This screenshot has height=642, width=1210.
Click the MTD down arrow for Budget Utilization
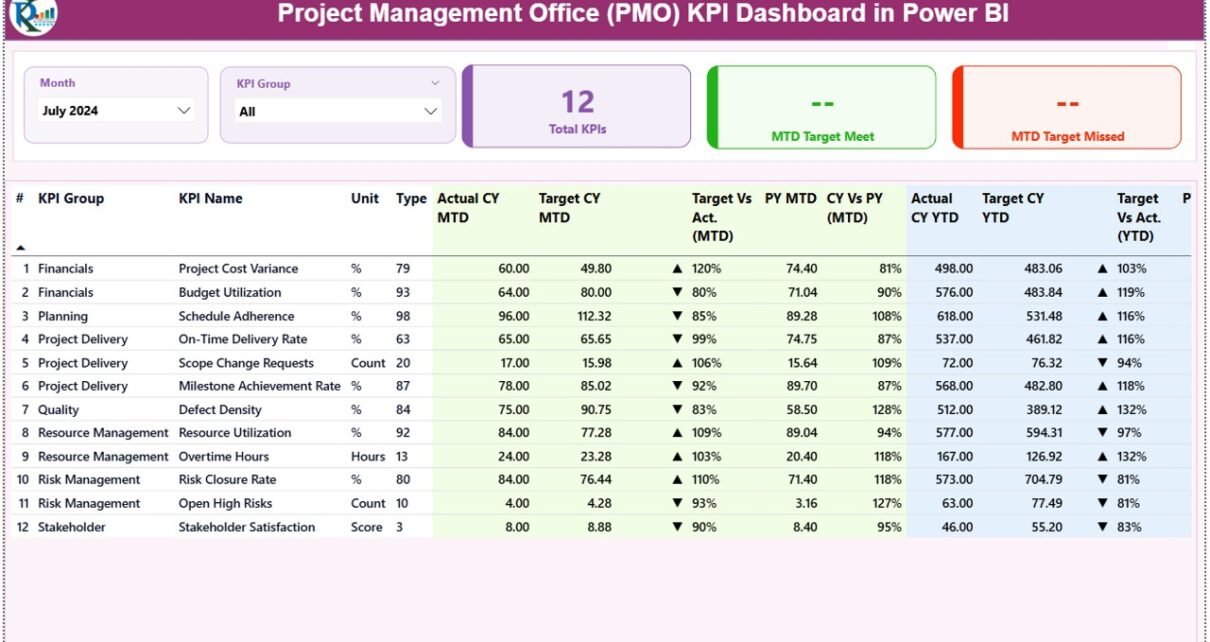tap(677, 293)
